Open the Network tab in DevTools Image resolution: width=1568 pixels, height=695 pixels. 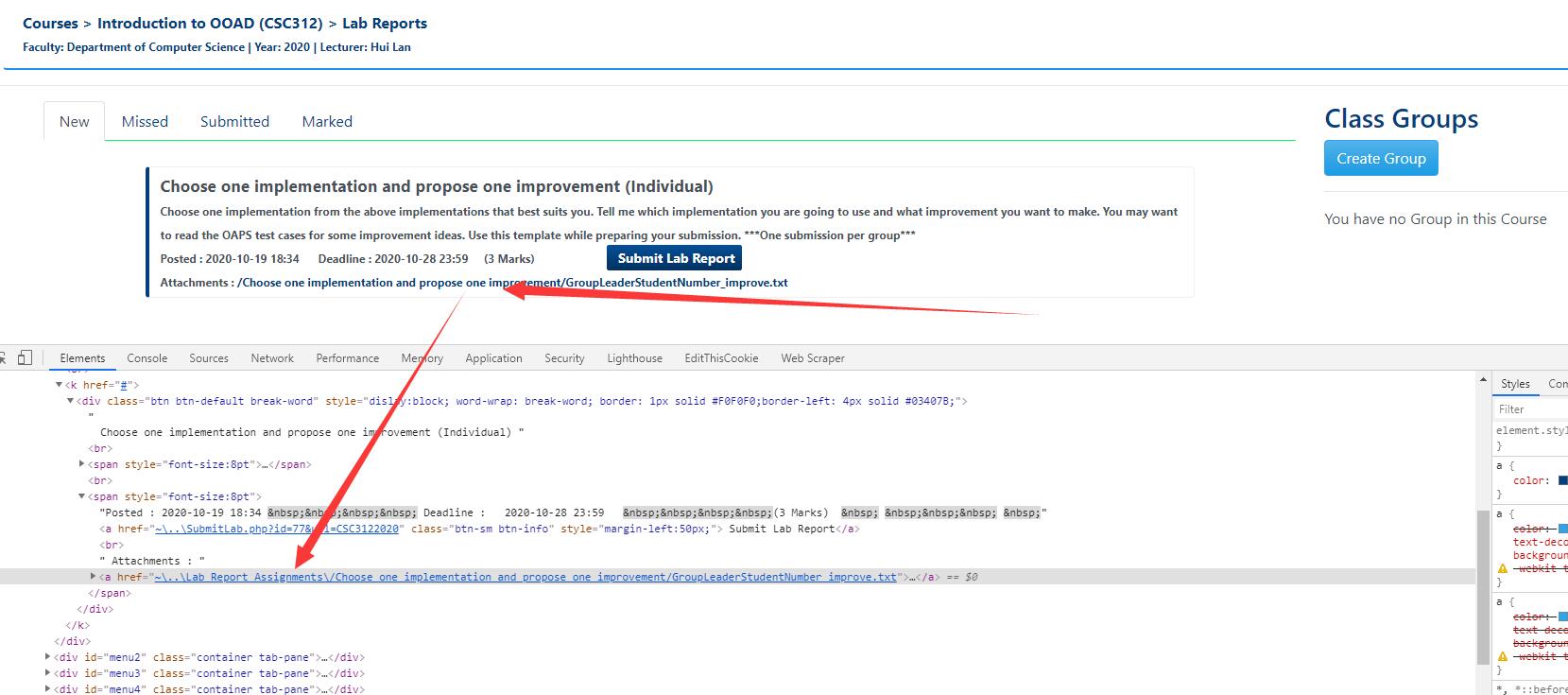272,358
